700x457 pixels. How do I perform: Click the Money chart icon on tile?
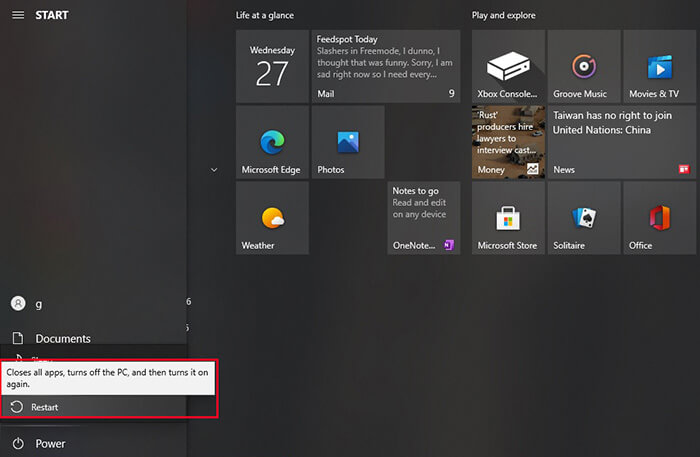pyautogui.click(x=533, y=169)
